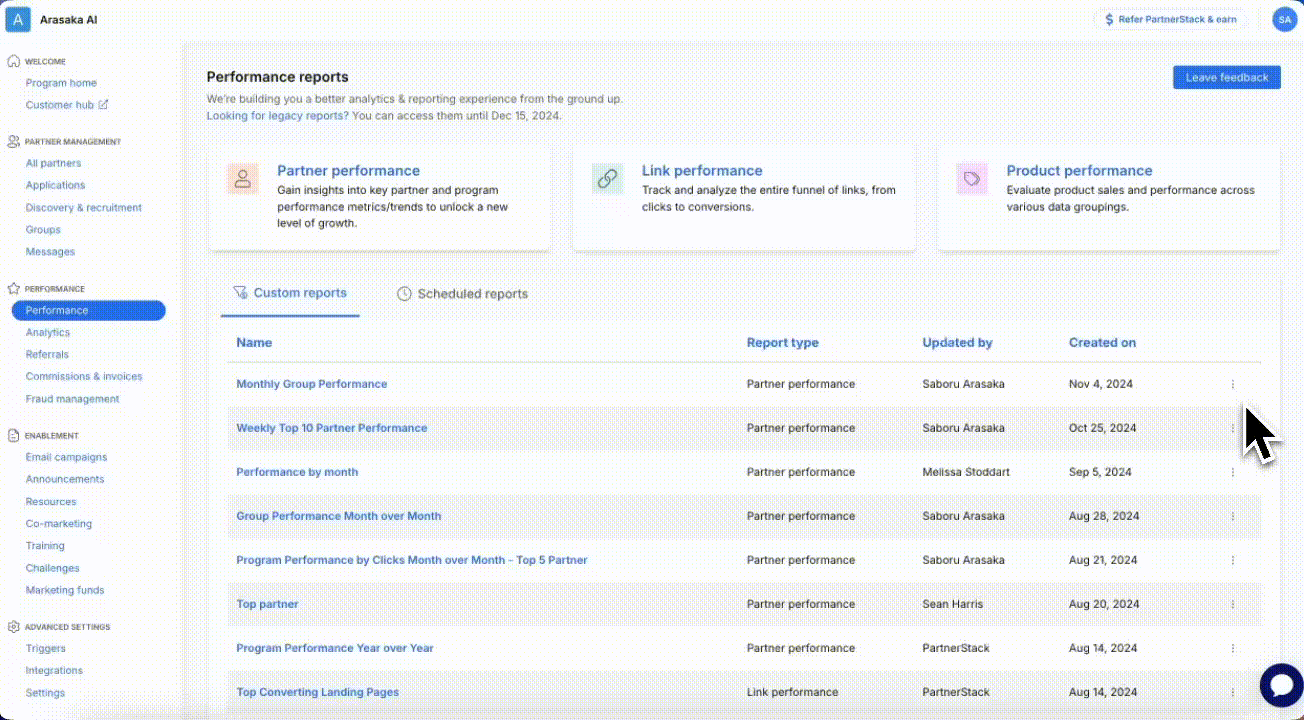
Task: Open options menu for Program Performance Year over Year
Action: (1232, 648)
